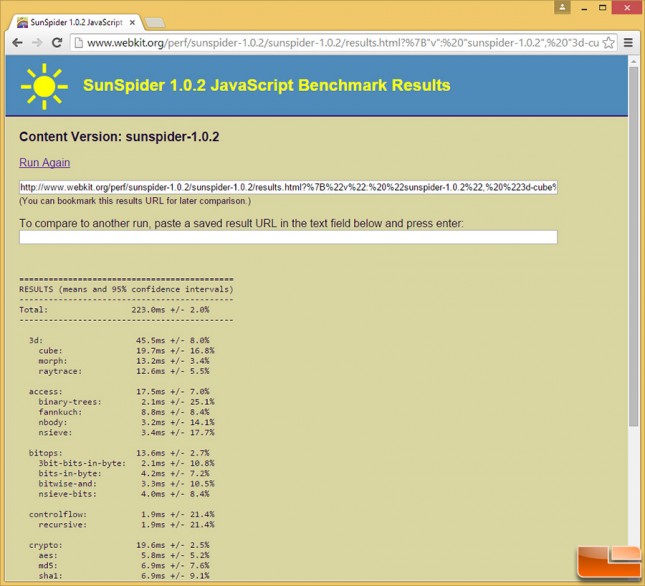This screenshot has height=586, width=645.
Task: Click the 'binary-trees:' result row
Action: click(126, 402)
